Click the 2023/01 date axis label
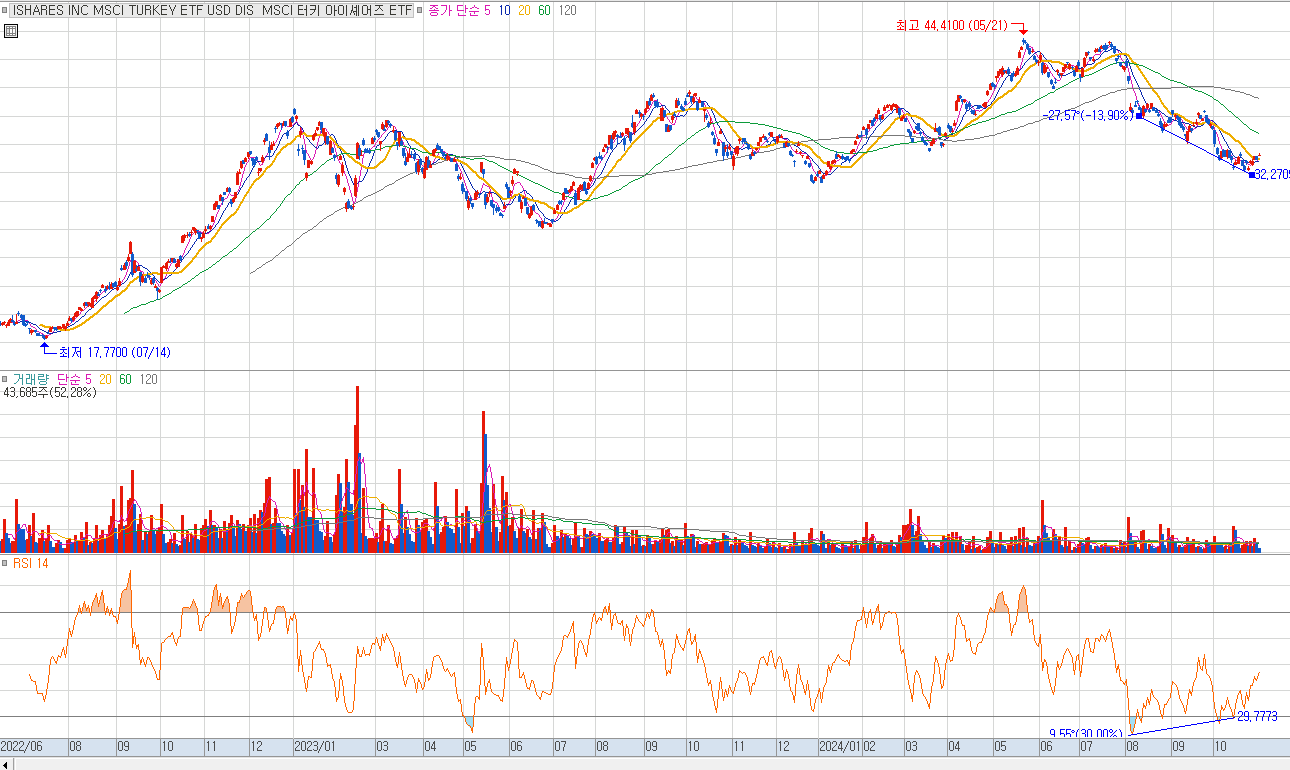Image resolution: width=1290 pixels, height=770 pixels. (314, 746)
